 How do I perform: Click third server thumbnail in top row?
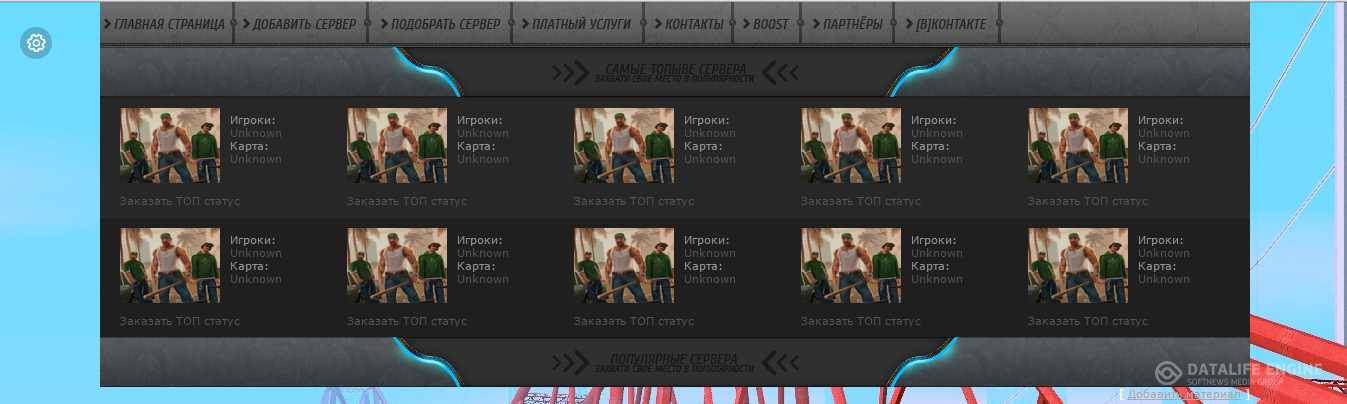click(x=624, y=146)
